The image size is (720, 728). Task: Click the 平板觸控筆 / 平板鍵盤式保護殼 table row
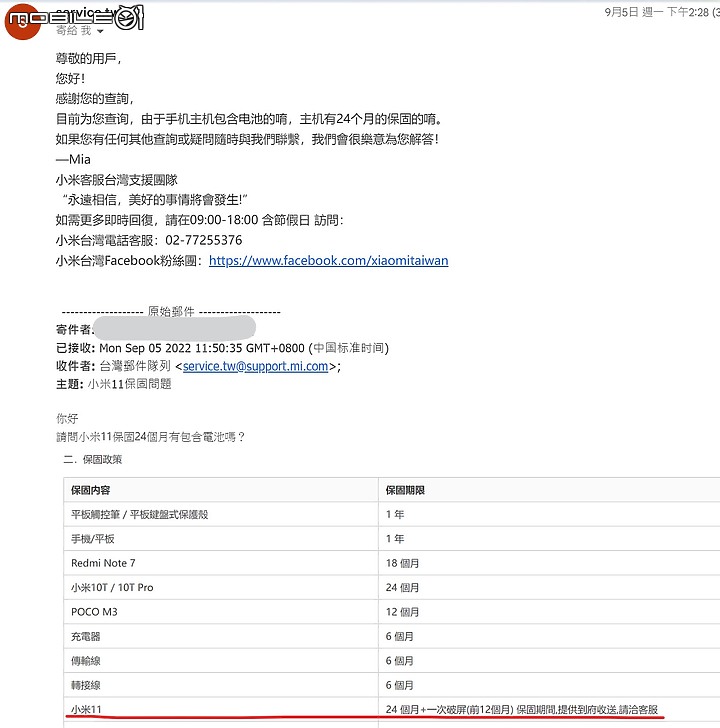click(x=392, y=514)
